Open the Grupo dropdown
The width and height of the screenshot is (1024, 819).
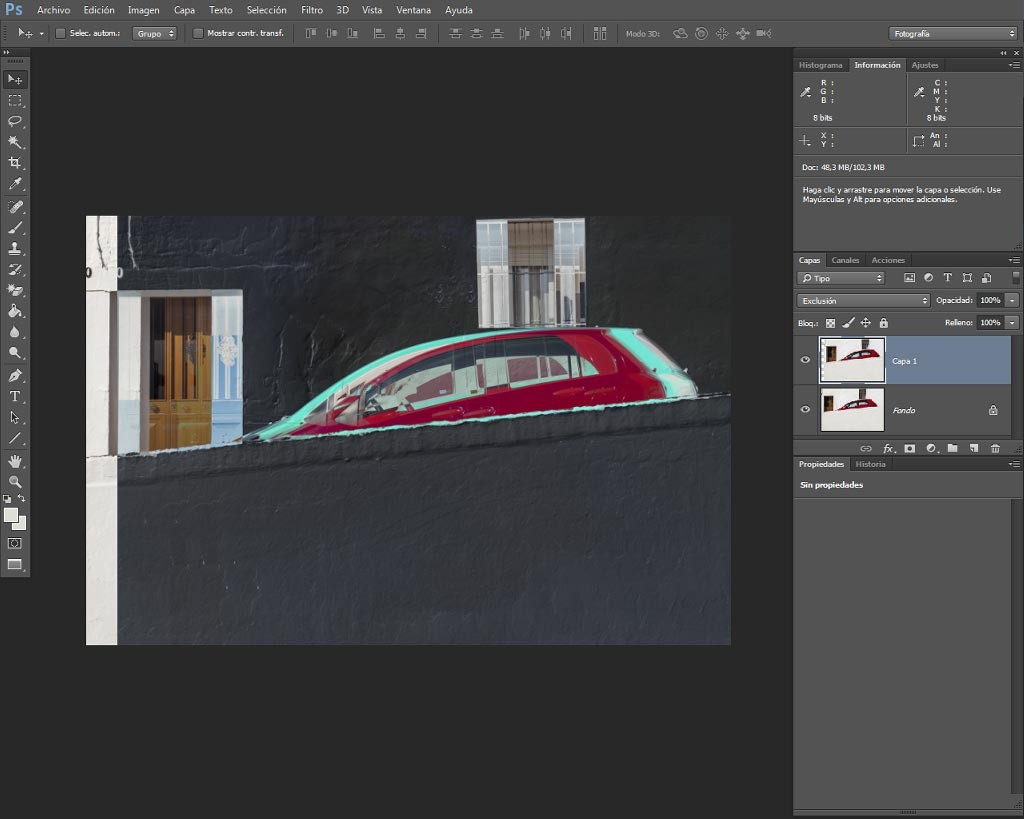pyautogui.click(x=155, y=33)
